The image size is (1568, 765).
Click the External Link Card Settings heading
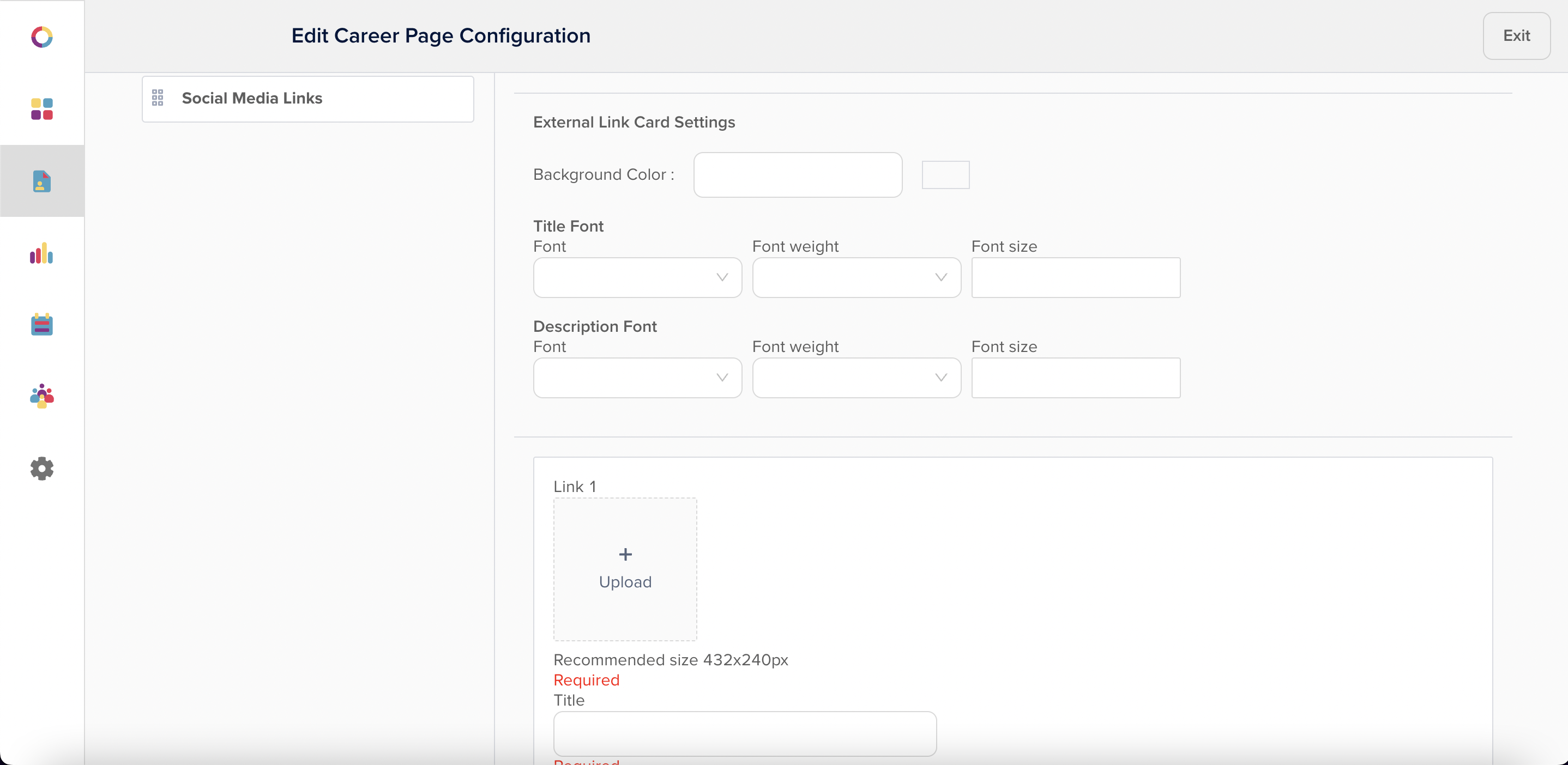pos(634,122)
